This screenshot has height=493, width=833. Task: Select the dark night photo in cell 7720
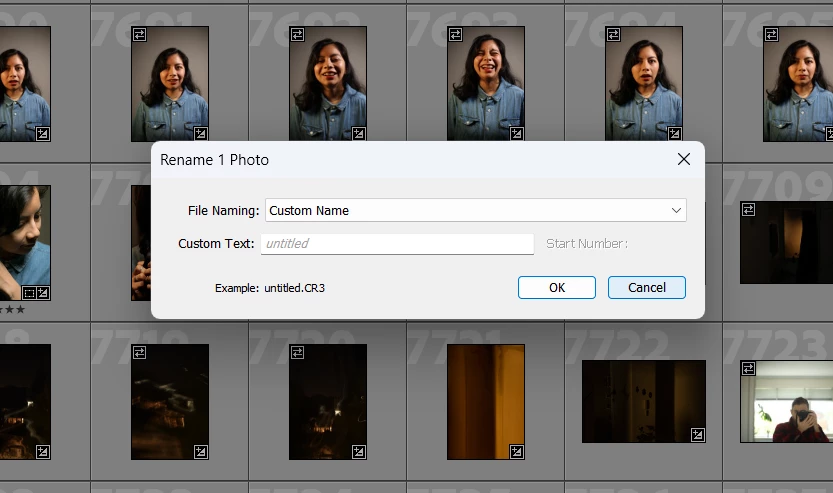coord(328,402)
